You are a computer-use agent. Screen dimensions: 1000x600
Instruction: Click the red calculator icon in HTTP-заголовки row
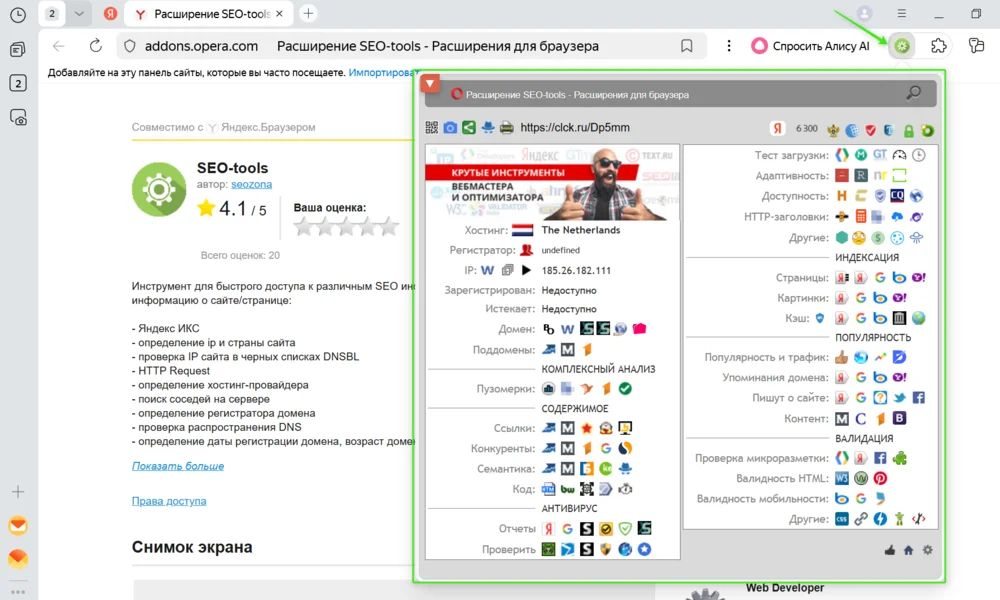(x=861, y=217)
